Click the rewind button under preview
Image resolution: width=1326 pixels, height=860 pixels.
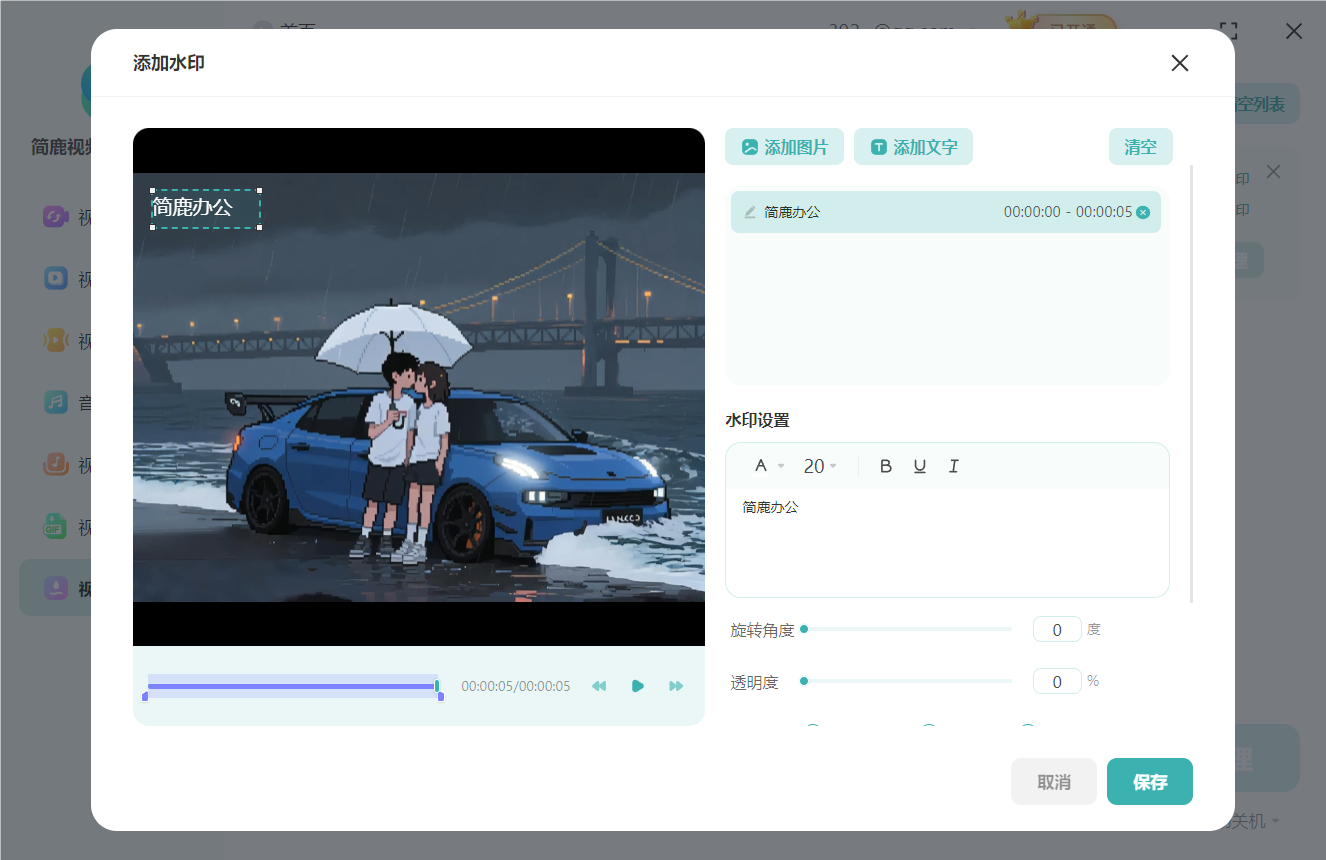[x=599, y=686]
